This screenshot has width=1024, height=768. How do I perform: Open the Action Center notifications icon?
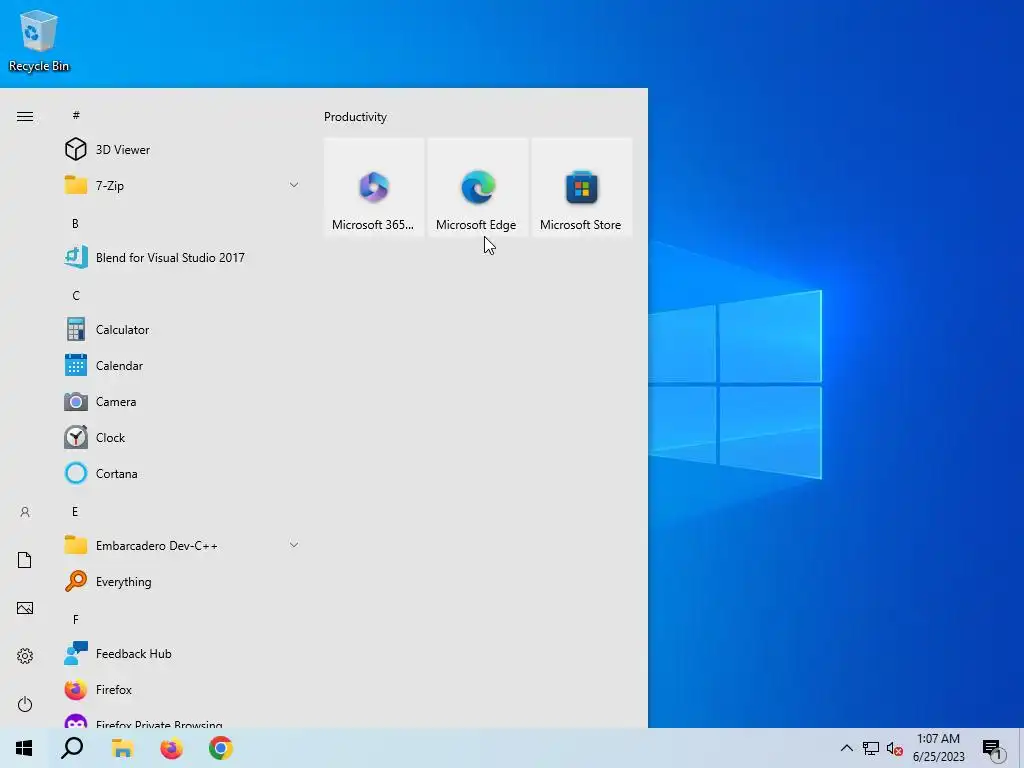tap(993, 749)
